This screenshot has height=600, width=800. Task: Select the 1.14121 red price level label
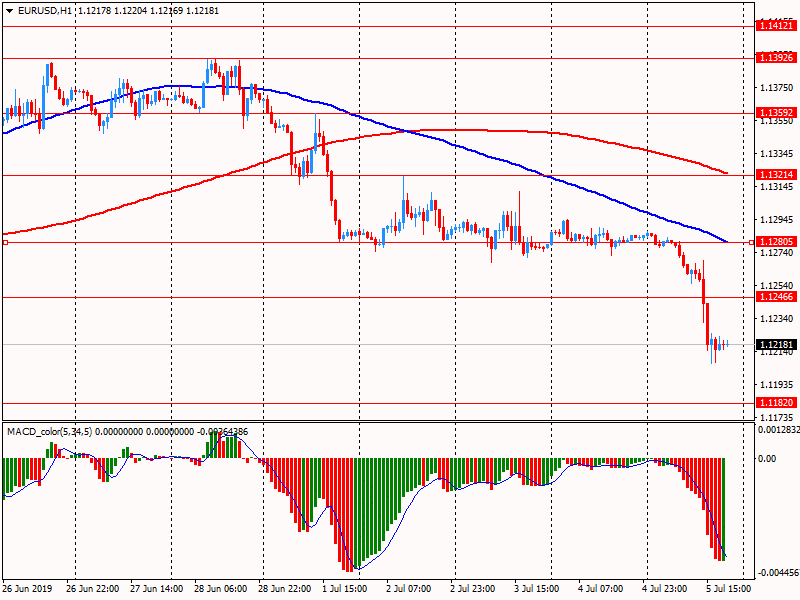(x=776, y=26)
